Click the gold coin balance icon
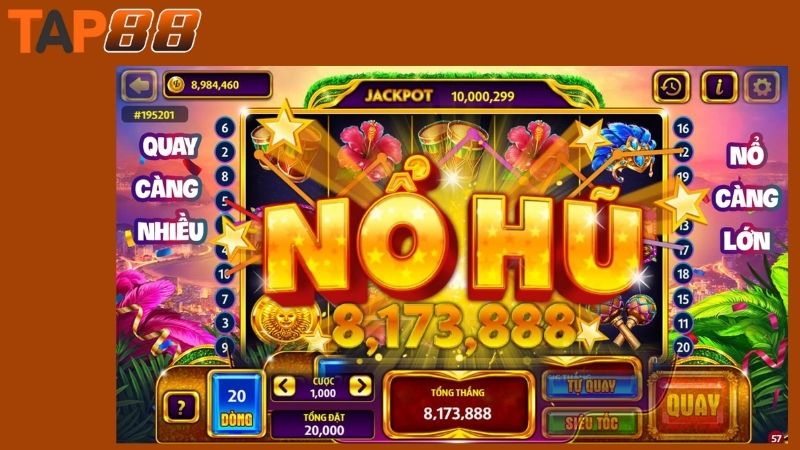 tap(176, 85)
